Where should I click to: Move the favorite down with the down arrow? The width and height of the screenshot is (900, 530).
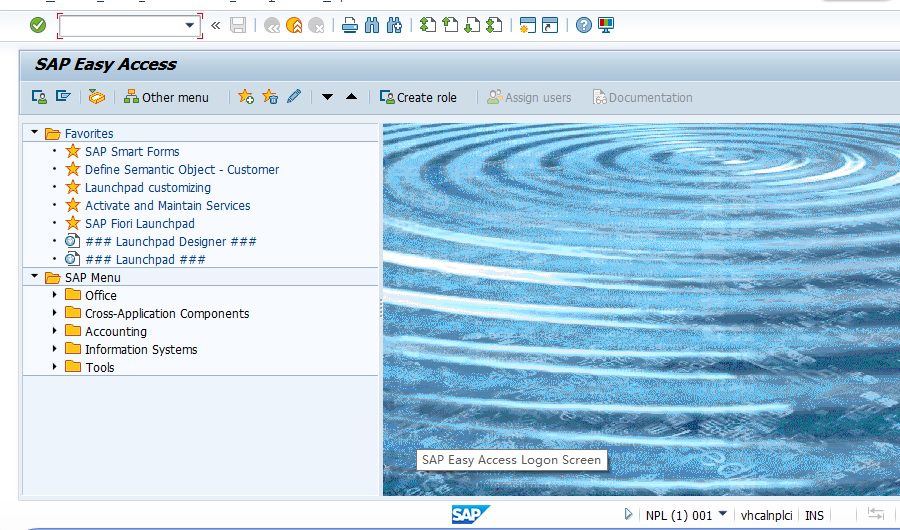coord(327,97)
